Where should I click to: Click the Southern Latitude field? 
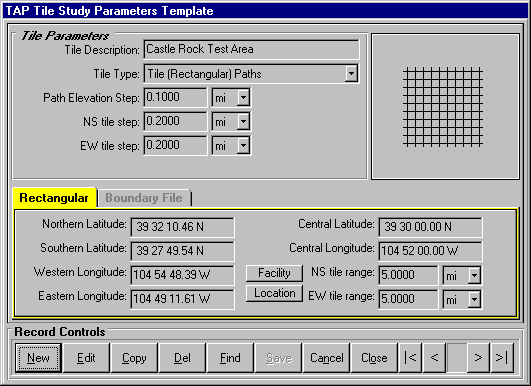pos(182,251)
